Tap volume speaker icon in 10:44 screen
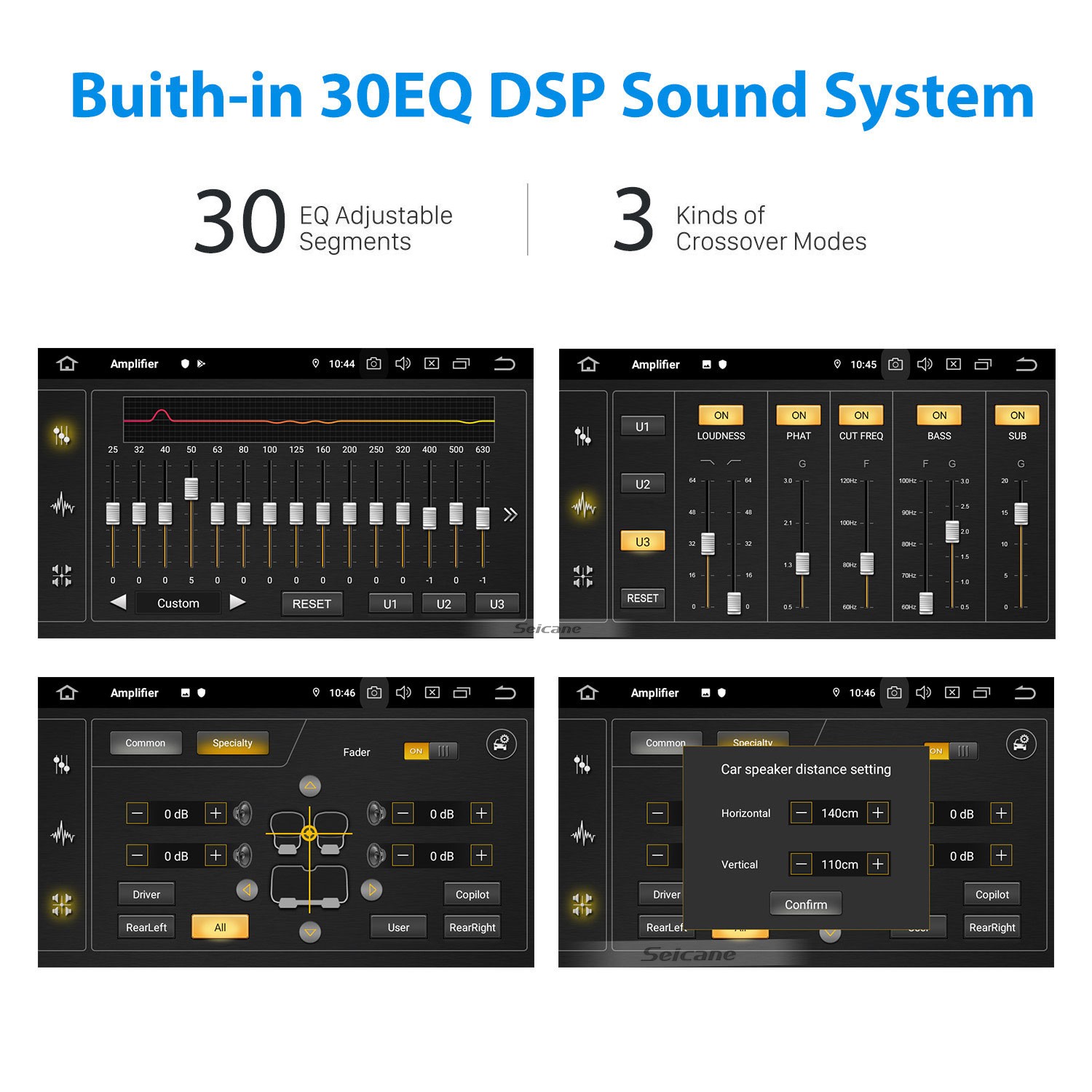This screenshot has height=1092, width=1092. pos(403,363)
